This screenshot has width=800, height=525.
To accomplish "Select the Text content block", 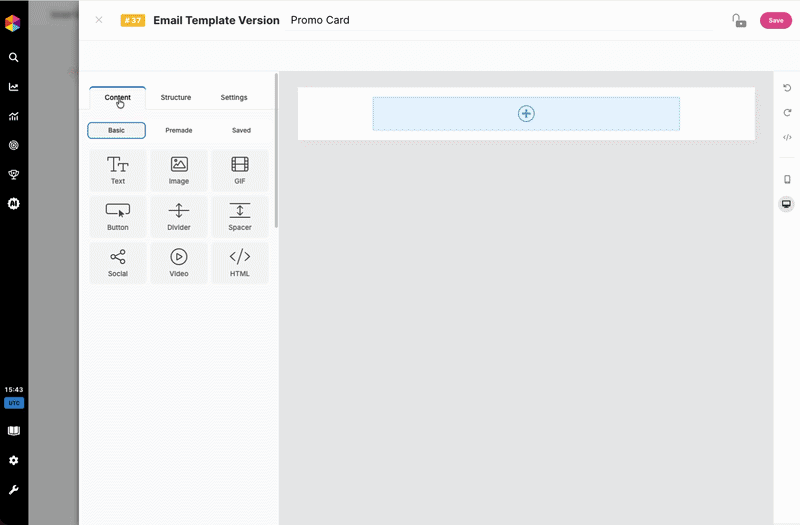I will click(x=118, y=170).
